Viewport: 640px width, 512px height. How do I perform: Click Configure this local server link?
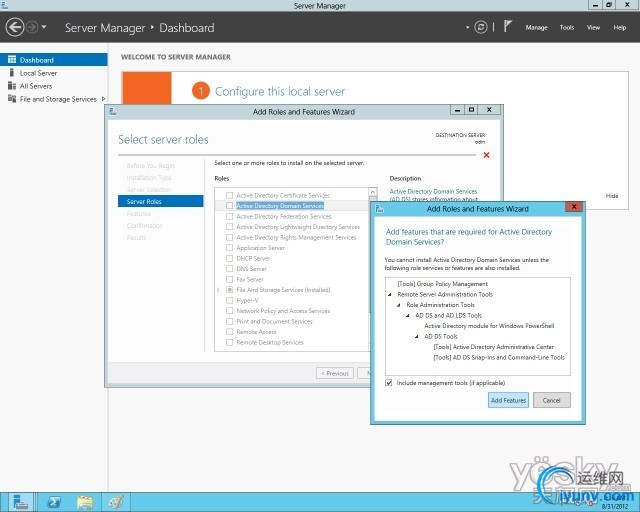point(280,91)
